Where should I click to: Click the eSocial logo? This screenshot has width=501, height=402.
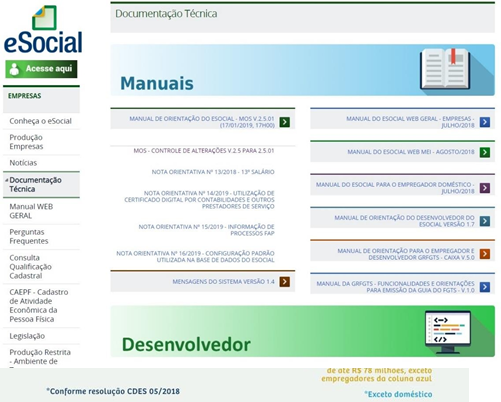tap(43, 30)
